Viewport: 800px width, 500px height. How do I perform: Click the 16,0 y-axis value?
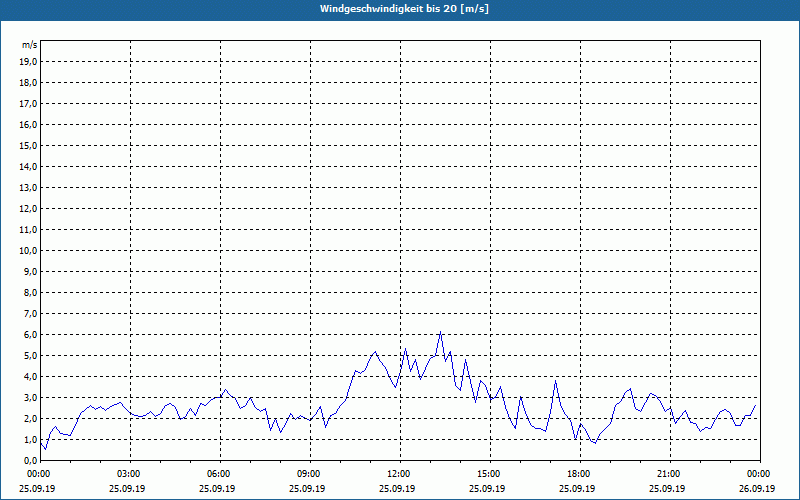coord(28,124)
